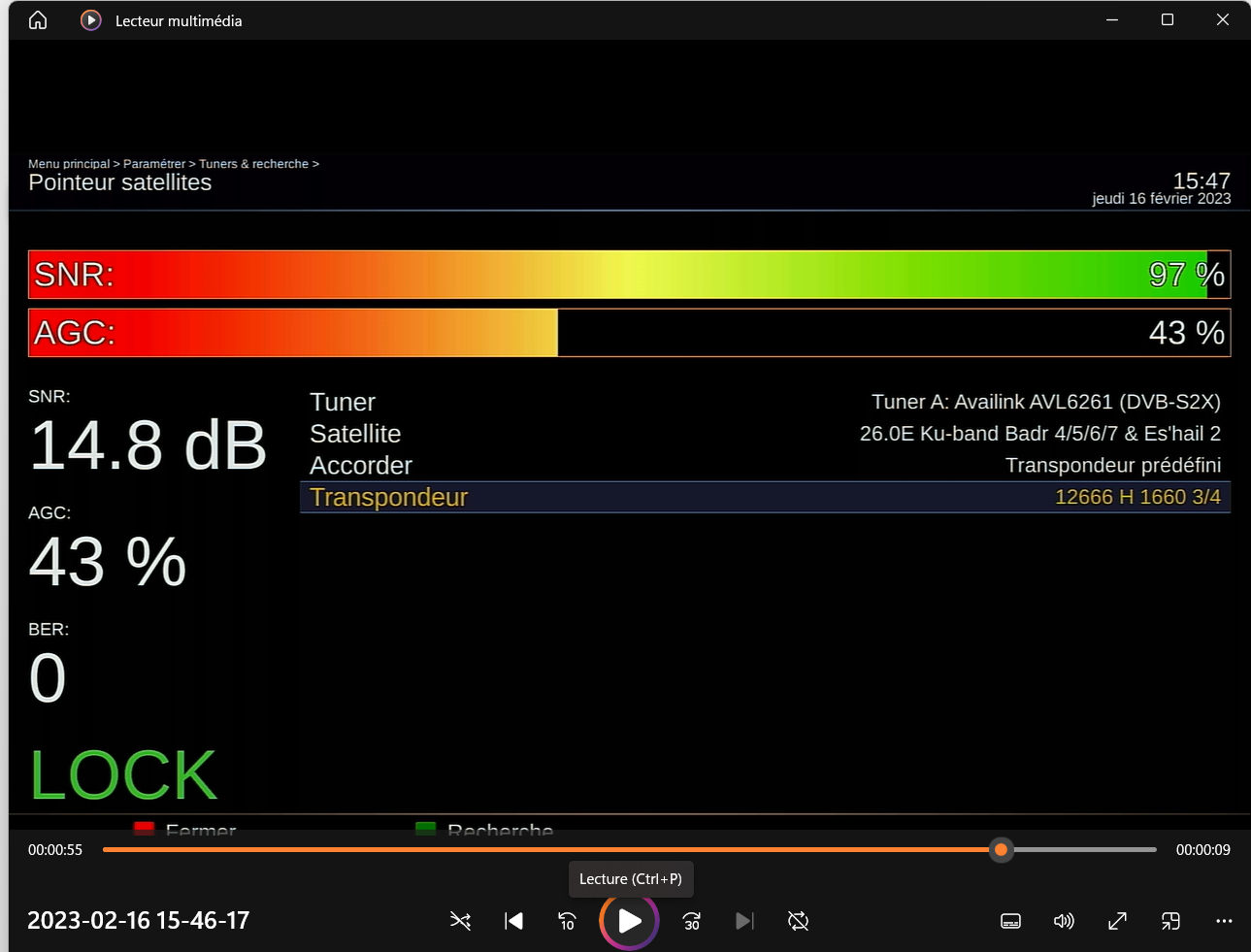Select the Transpondeur row in the video

pos(765,498)
